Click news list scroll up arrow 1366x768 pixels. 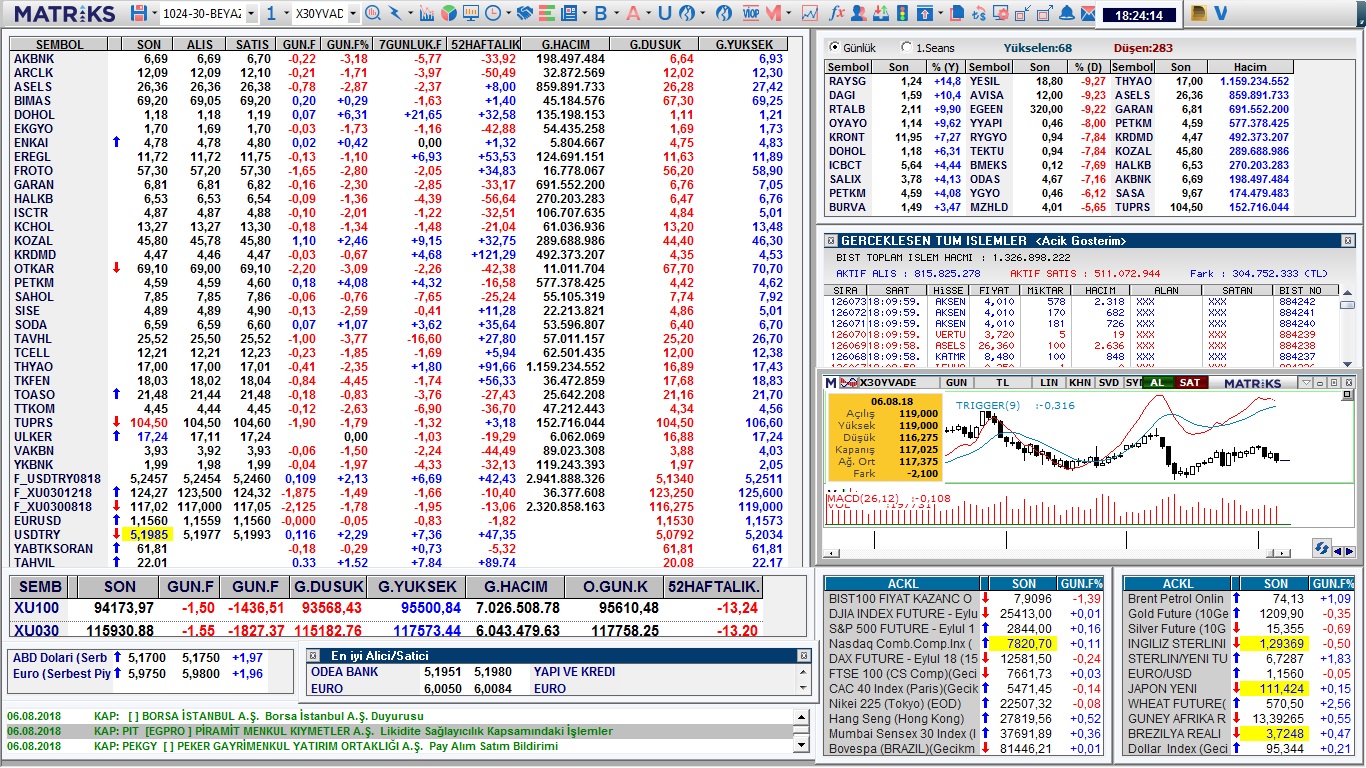800,716
